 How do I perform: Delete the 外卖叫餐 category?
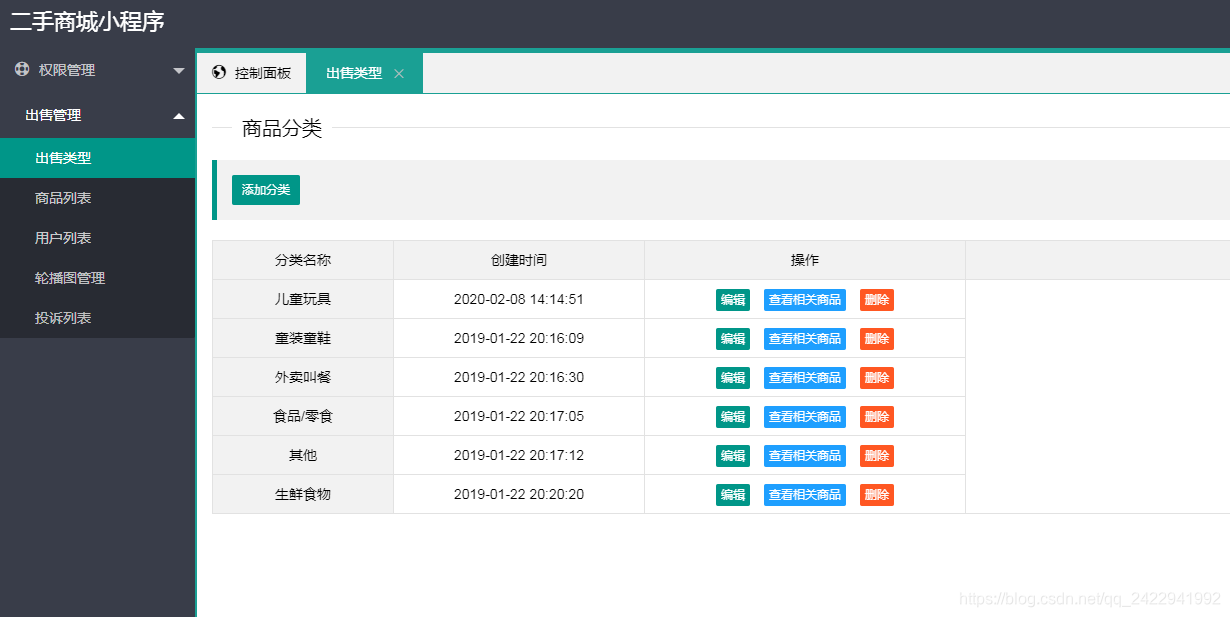point(876,377)
